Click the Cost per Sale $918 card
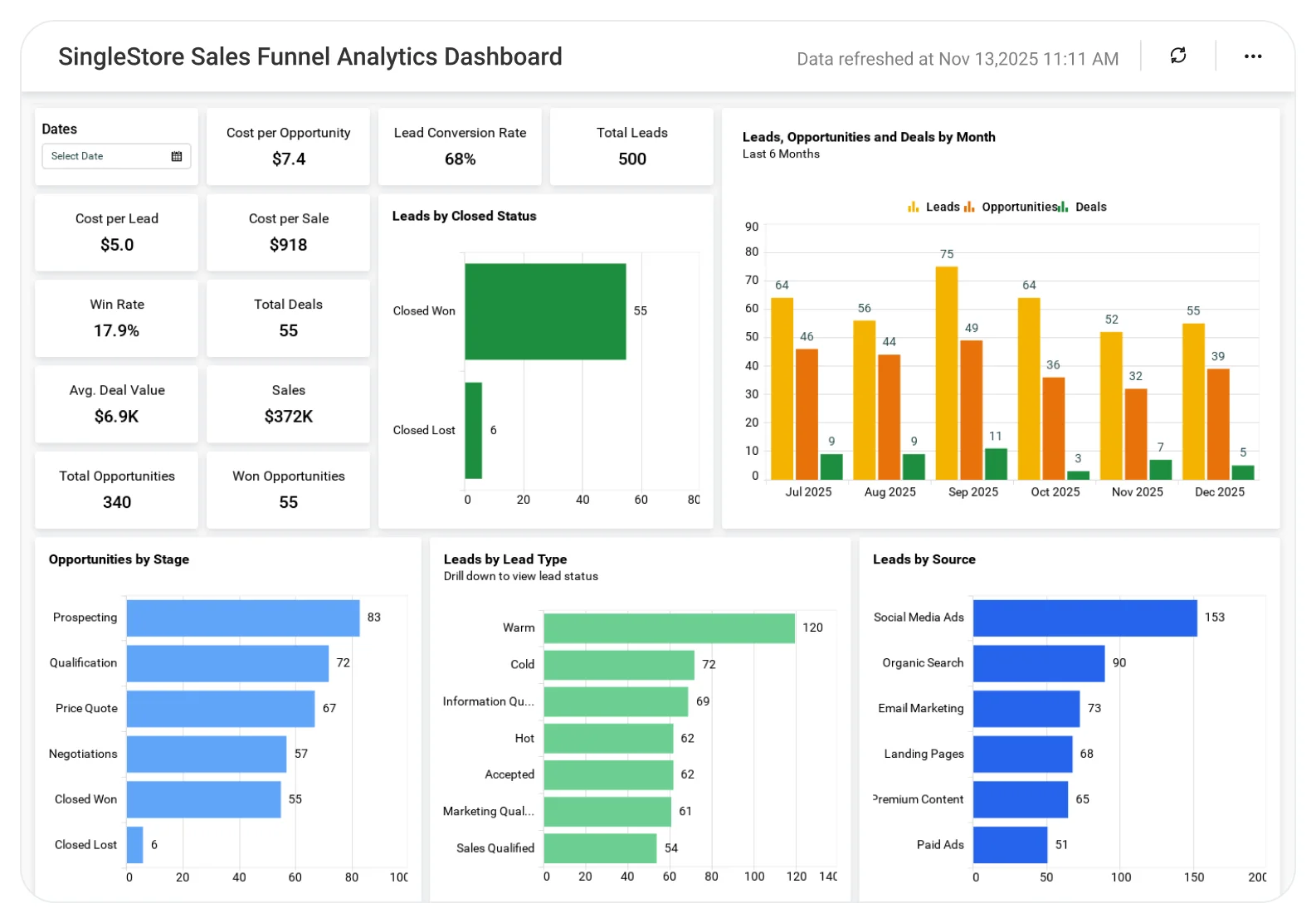 288,232
